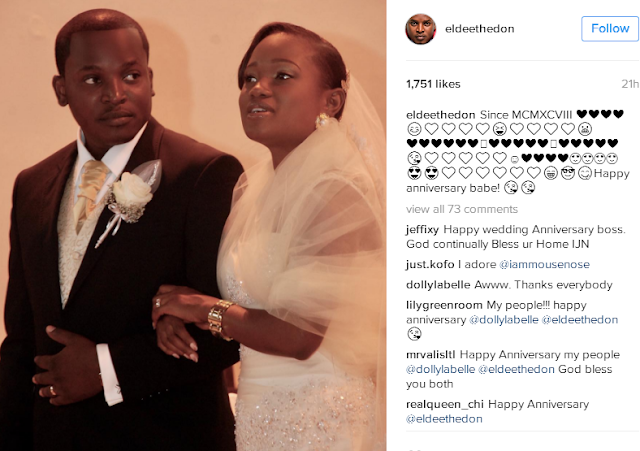Open lilygreenroom commenter profile
The width and height of the screenshot is (640, 451).
(444, 305)
